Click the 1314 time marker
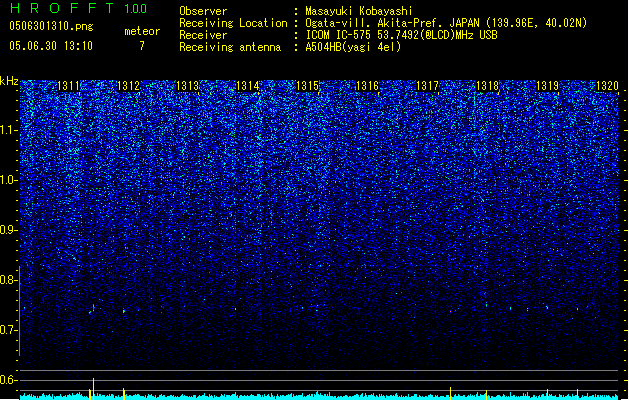629x400 pixels. 248,86
